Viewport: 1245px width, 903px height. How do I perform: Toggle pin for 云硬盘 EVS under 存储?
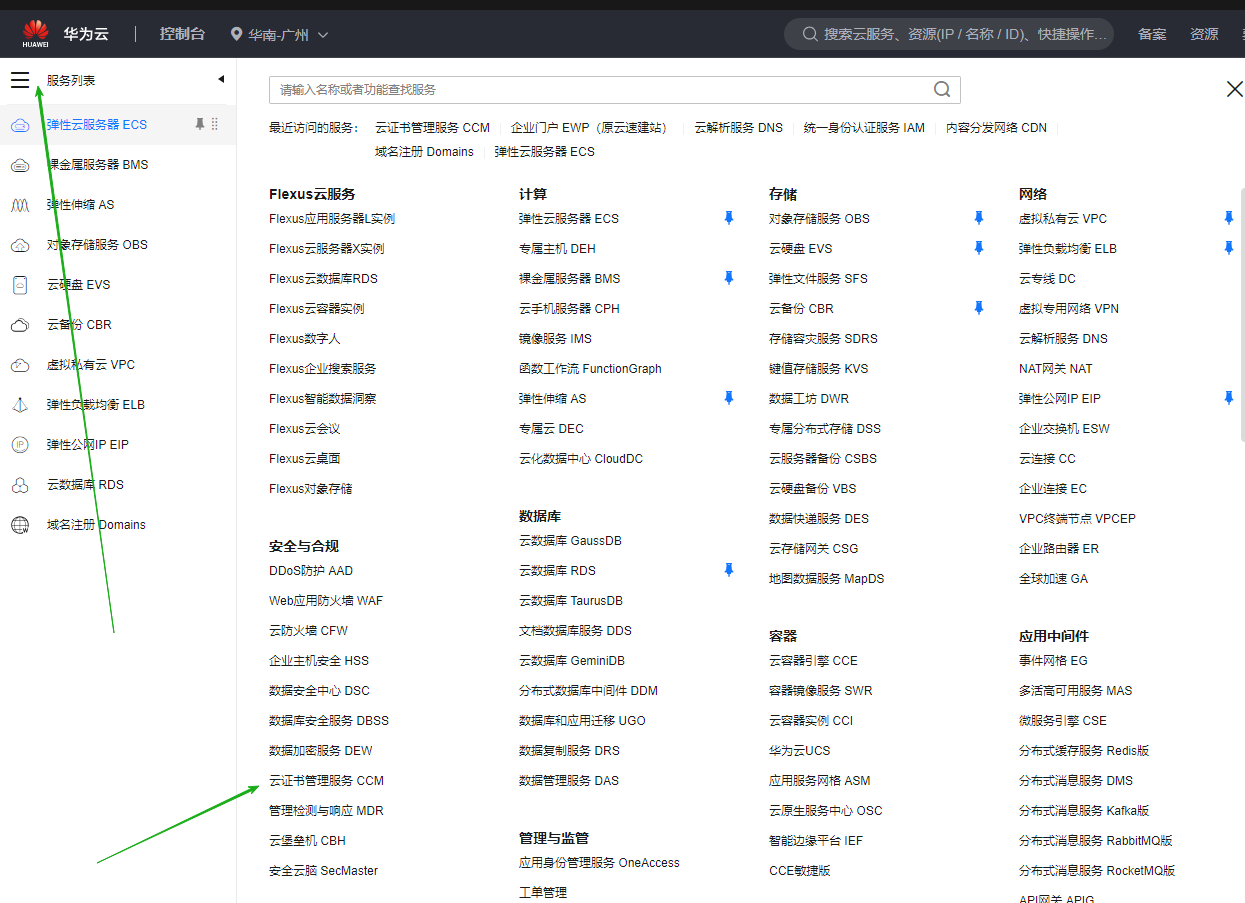pyautogui.click(x=979, y=248)
